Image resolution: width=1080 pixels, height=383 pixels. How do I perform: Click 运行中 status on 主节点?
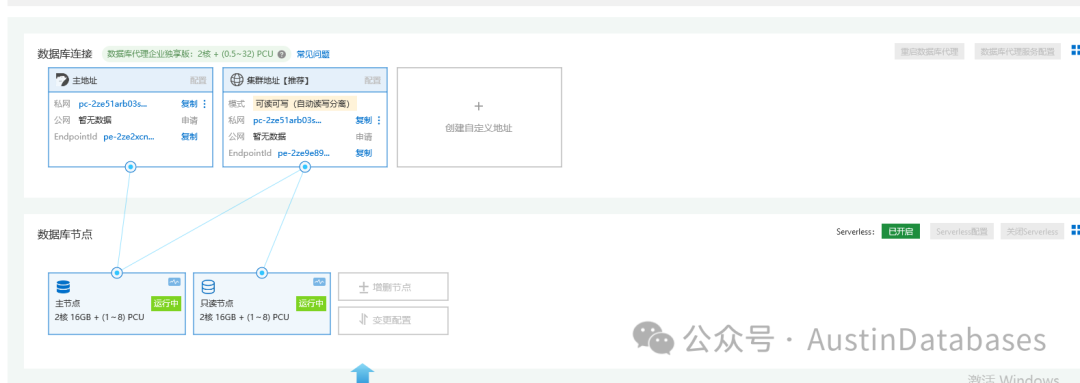click(x=166, y=303)
